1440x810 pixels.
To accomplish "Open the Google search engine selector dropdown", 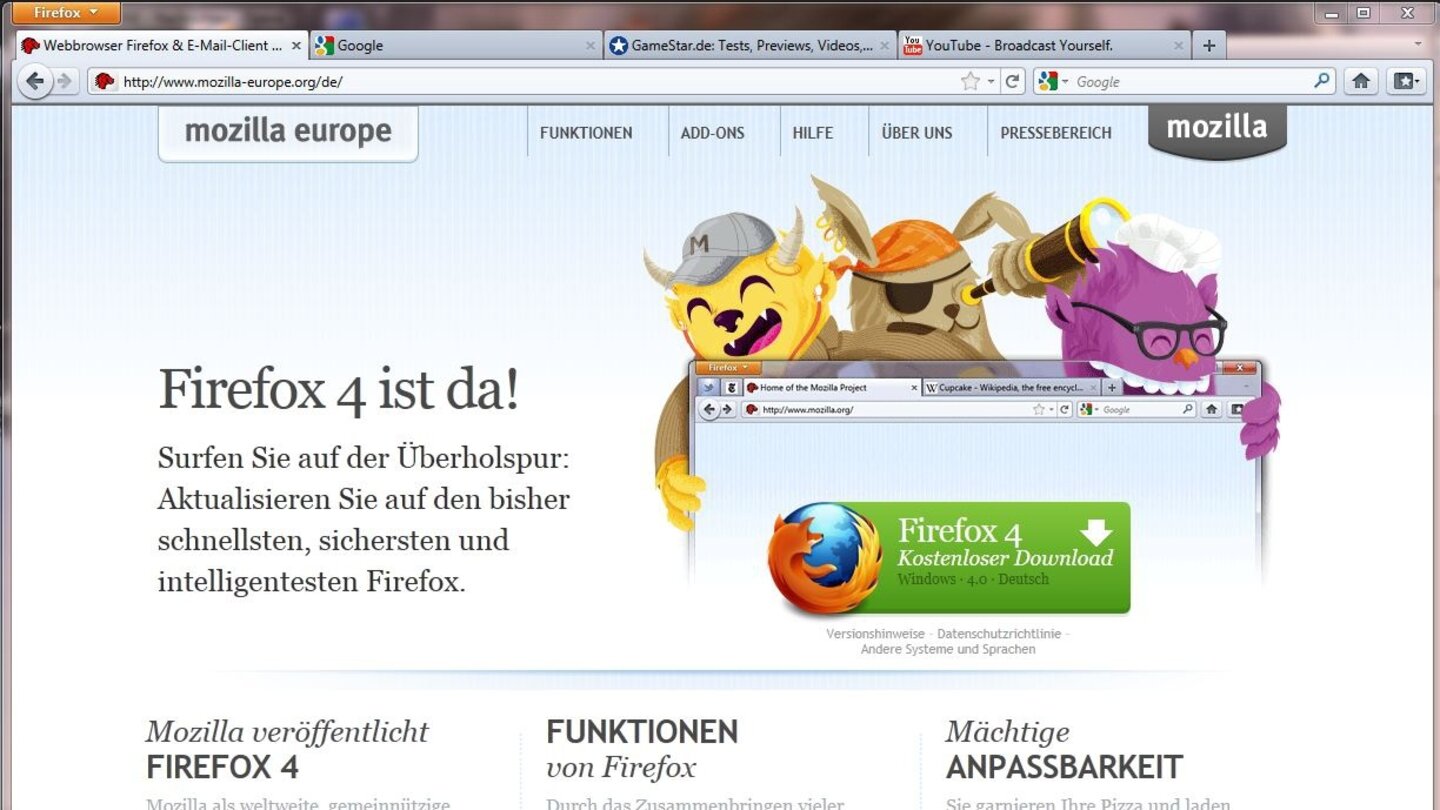I will click(x=1053, y=82).
